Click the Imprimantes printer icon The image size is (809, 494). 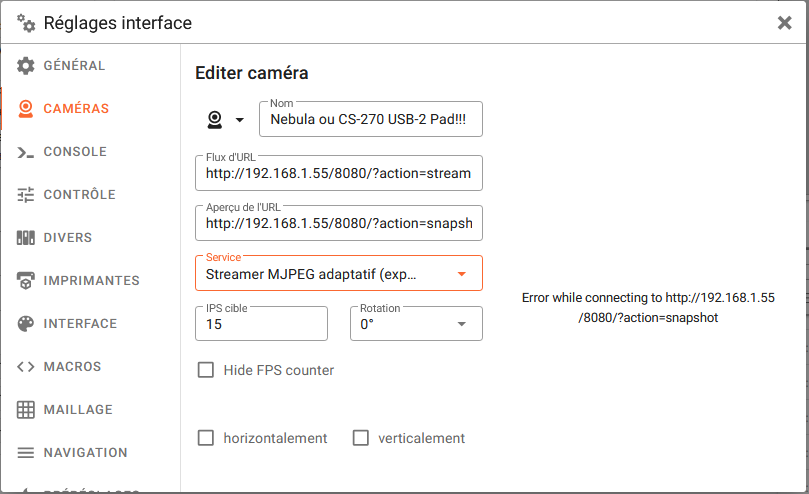click(x=26, y=281)
